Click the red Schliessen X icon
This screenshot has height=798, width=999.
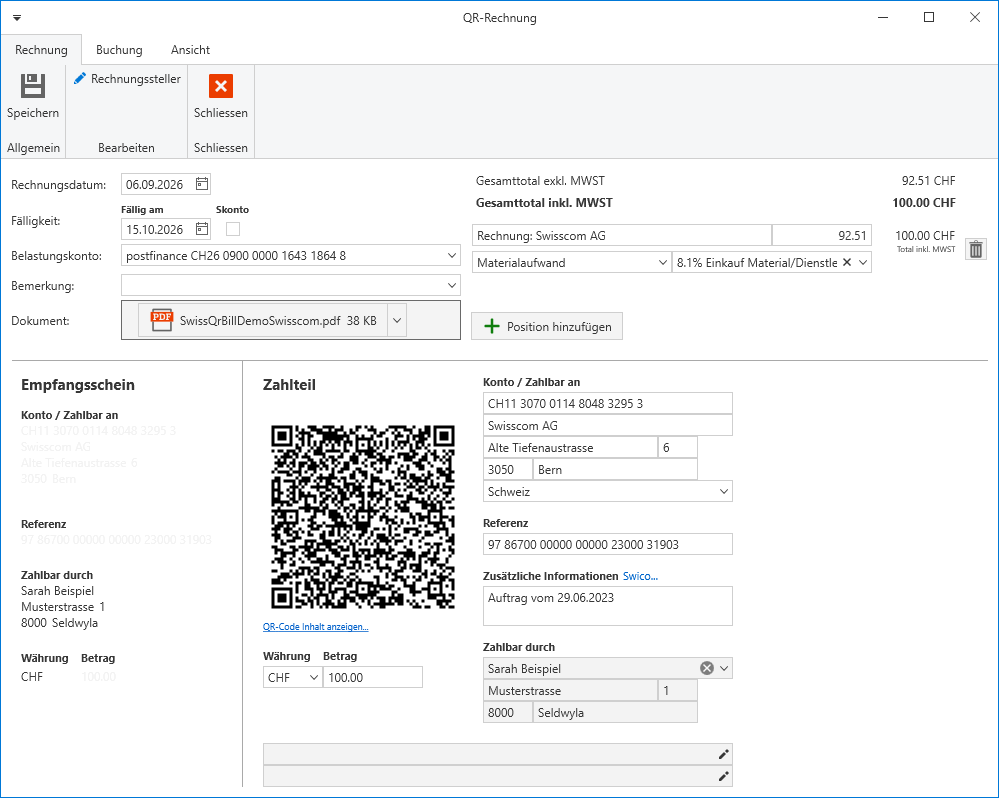tap(221, 86)
